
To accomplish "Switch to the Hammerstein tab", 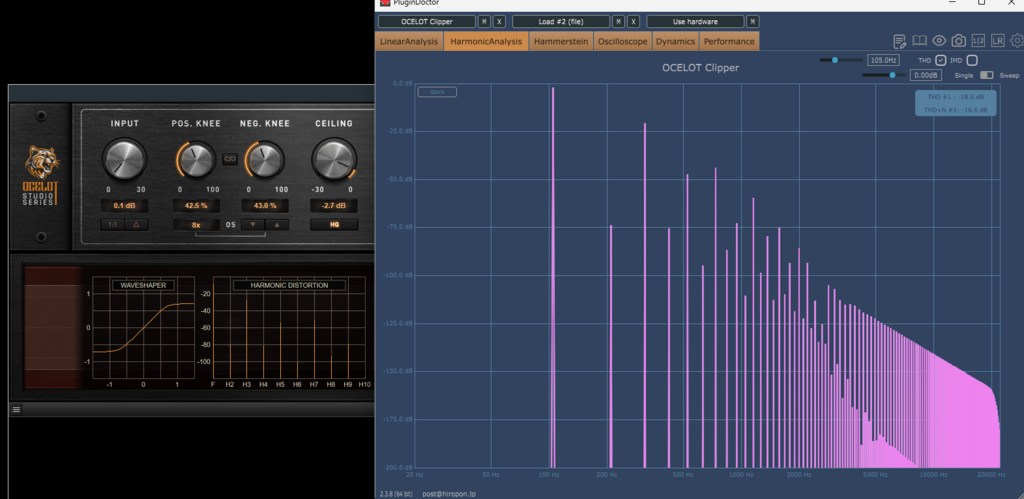I will [561, 41].
